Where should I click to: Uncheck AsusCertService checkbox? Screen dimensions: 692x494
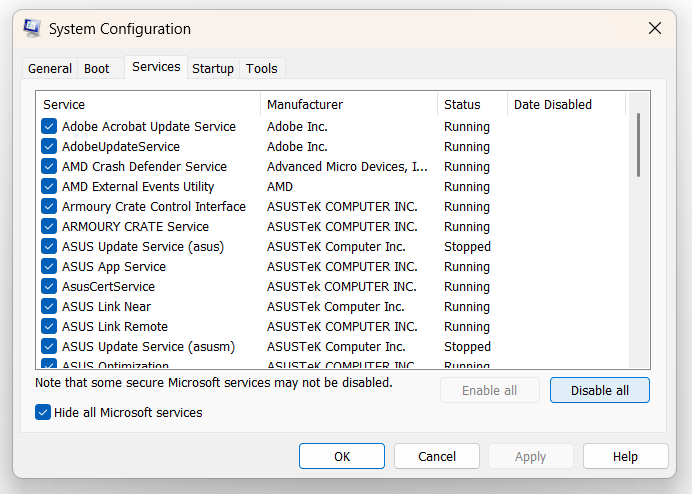tap(49, 286)
